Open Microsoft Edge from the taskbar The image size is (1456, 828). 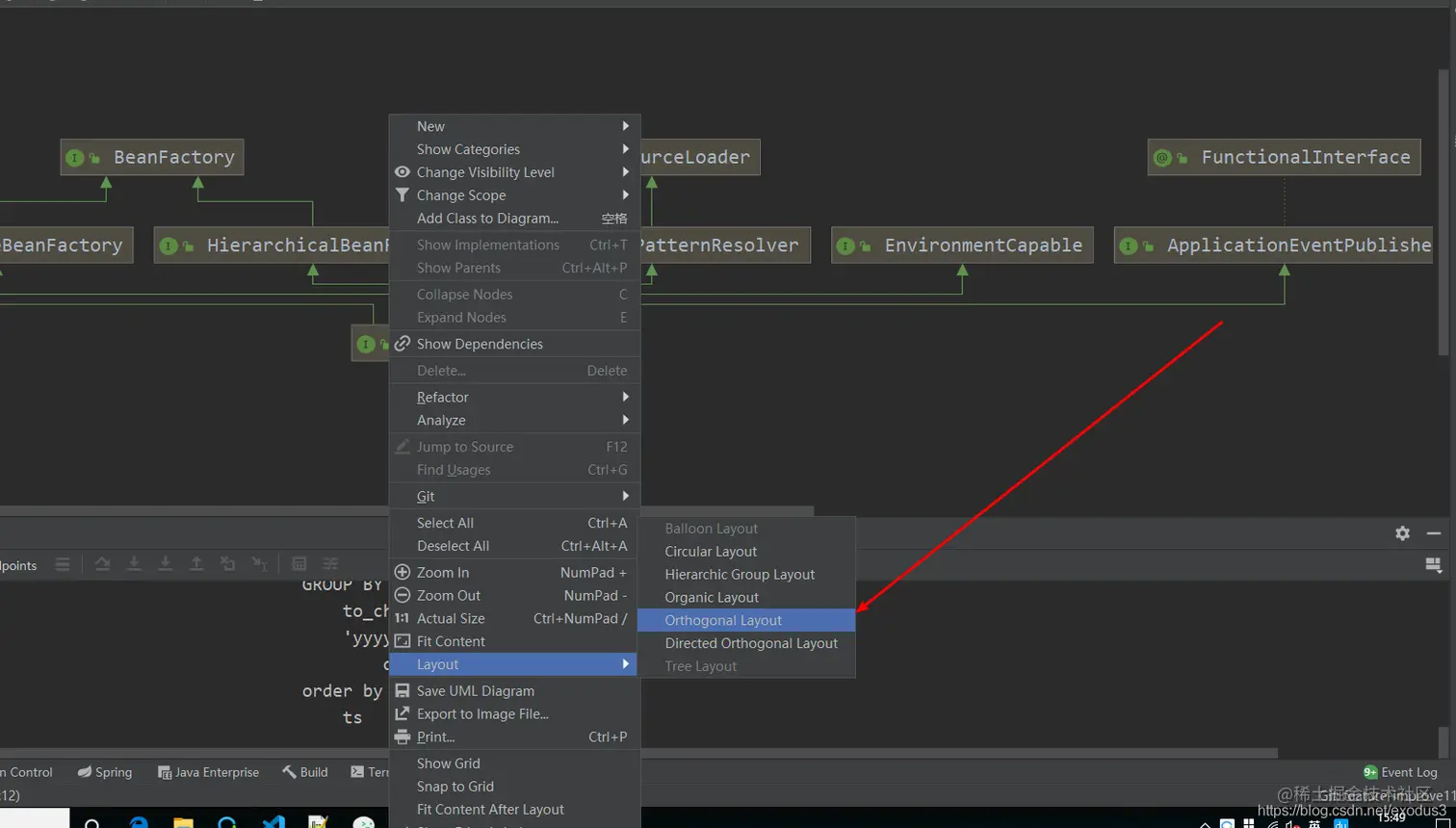[139, 823]
